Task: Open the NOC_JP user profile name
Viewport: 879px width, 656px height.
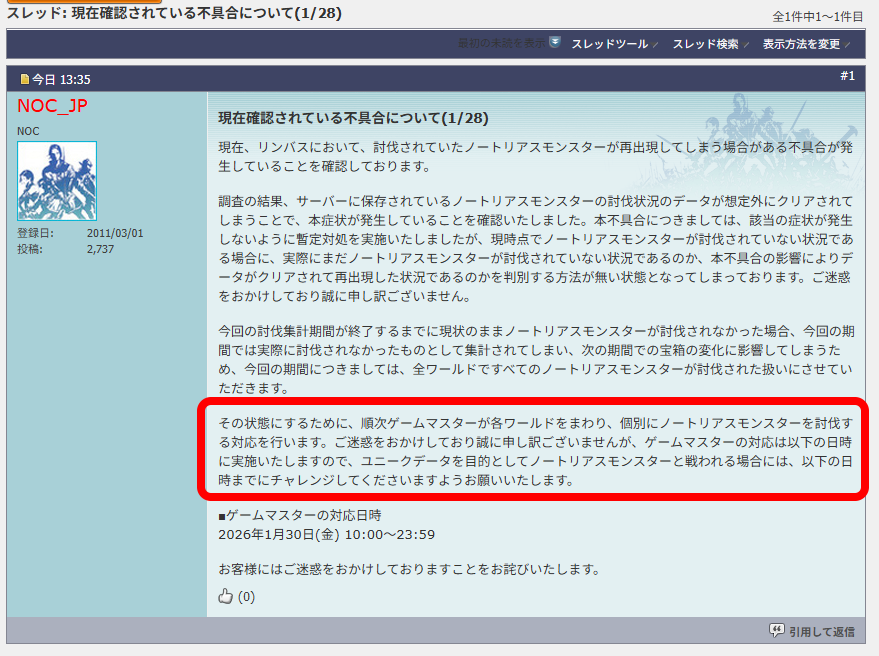Action: click(x=52, y=106)
